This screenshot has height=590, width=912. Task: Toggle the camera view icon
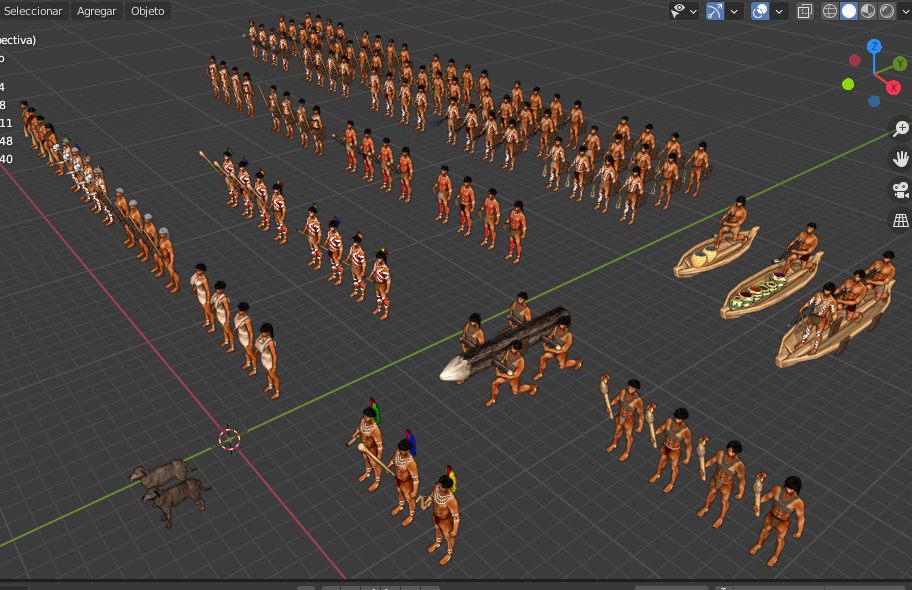(901, 190)
